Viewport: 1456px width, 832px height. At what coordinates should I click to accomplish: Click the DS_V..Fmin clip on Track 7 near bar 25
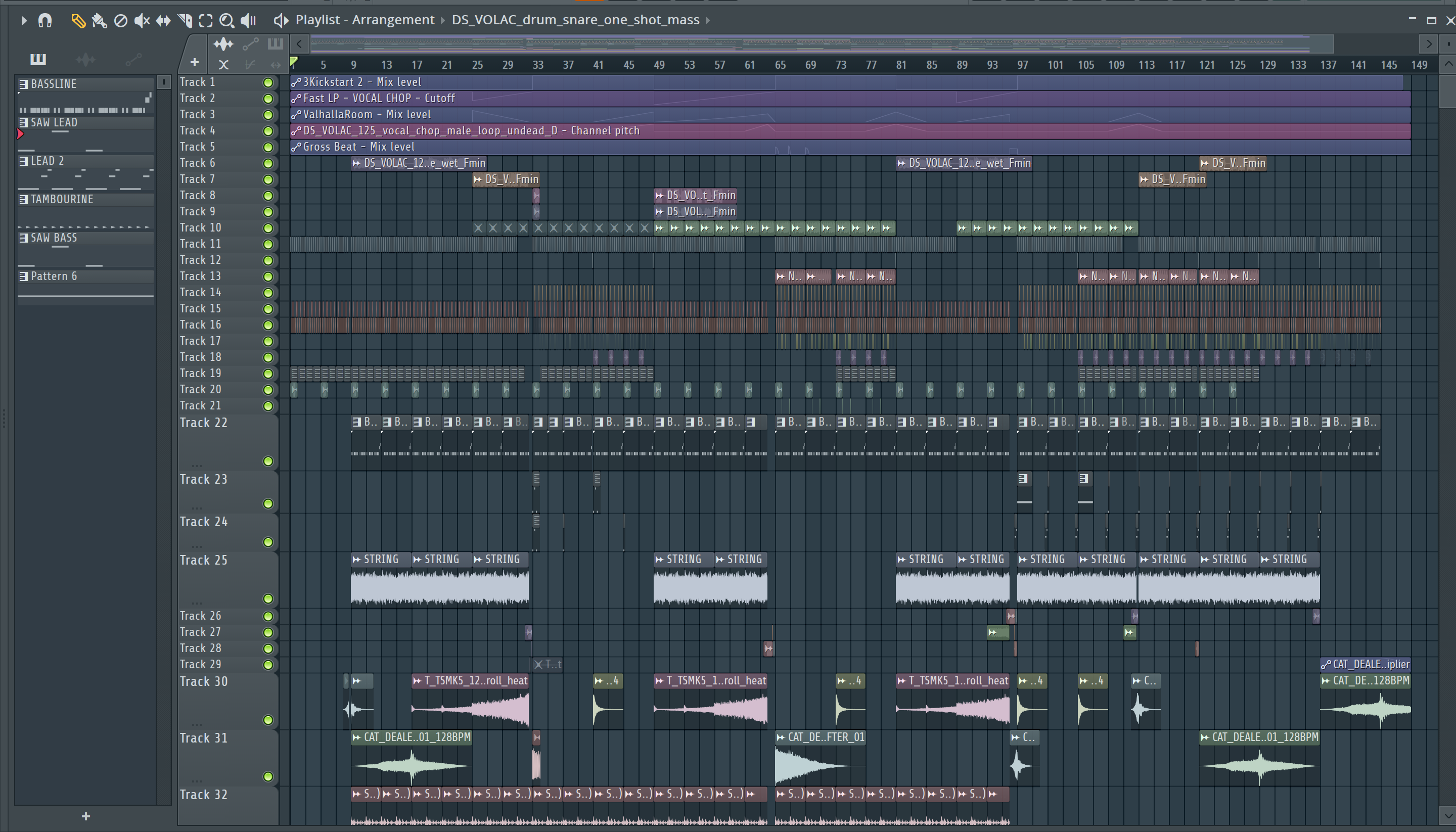[506, 179]
